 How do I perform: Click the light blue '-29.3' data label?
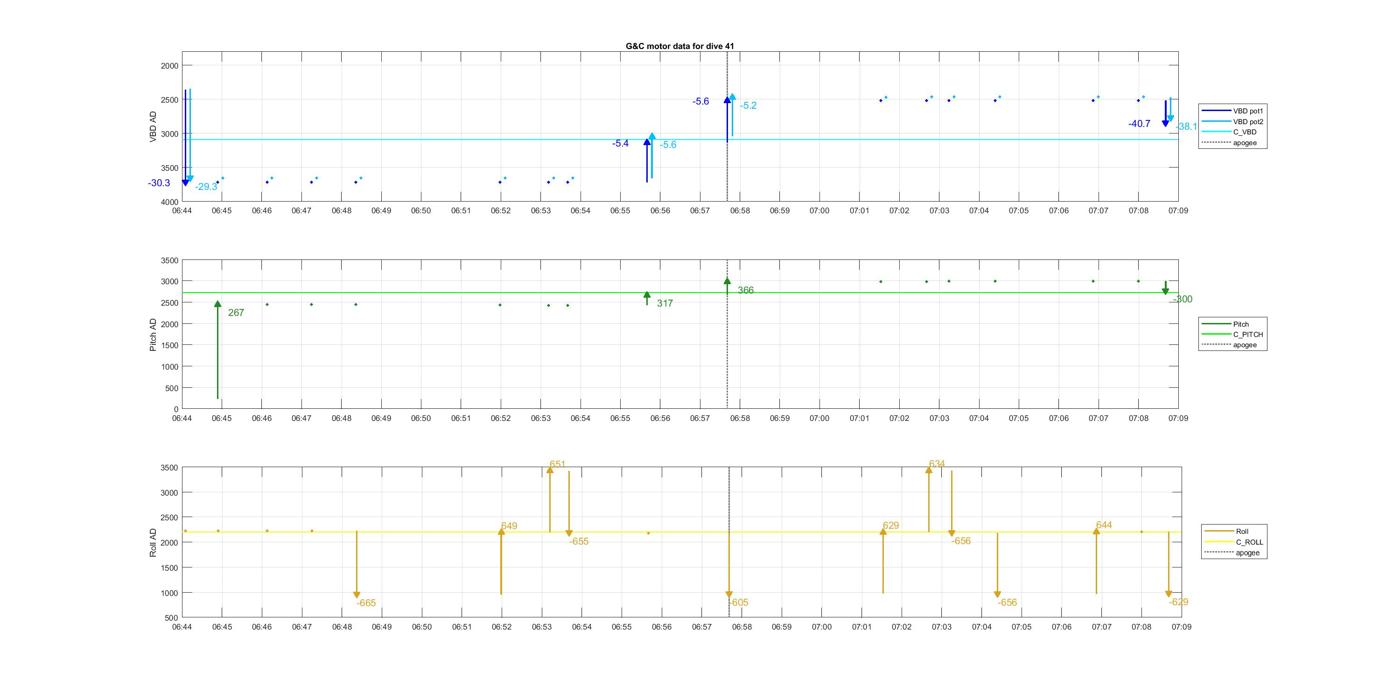[206, 187]
